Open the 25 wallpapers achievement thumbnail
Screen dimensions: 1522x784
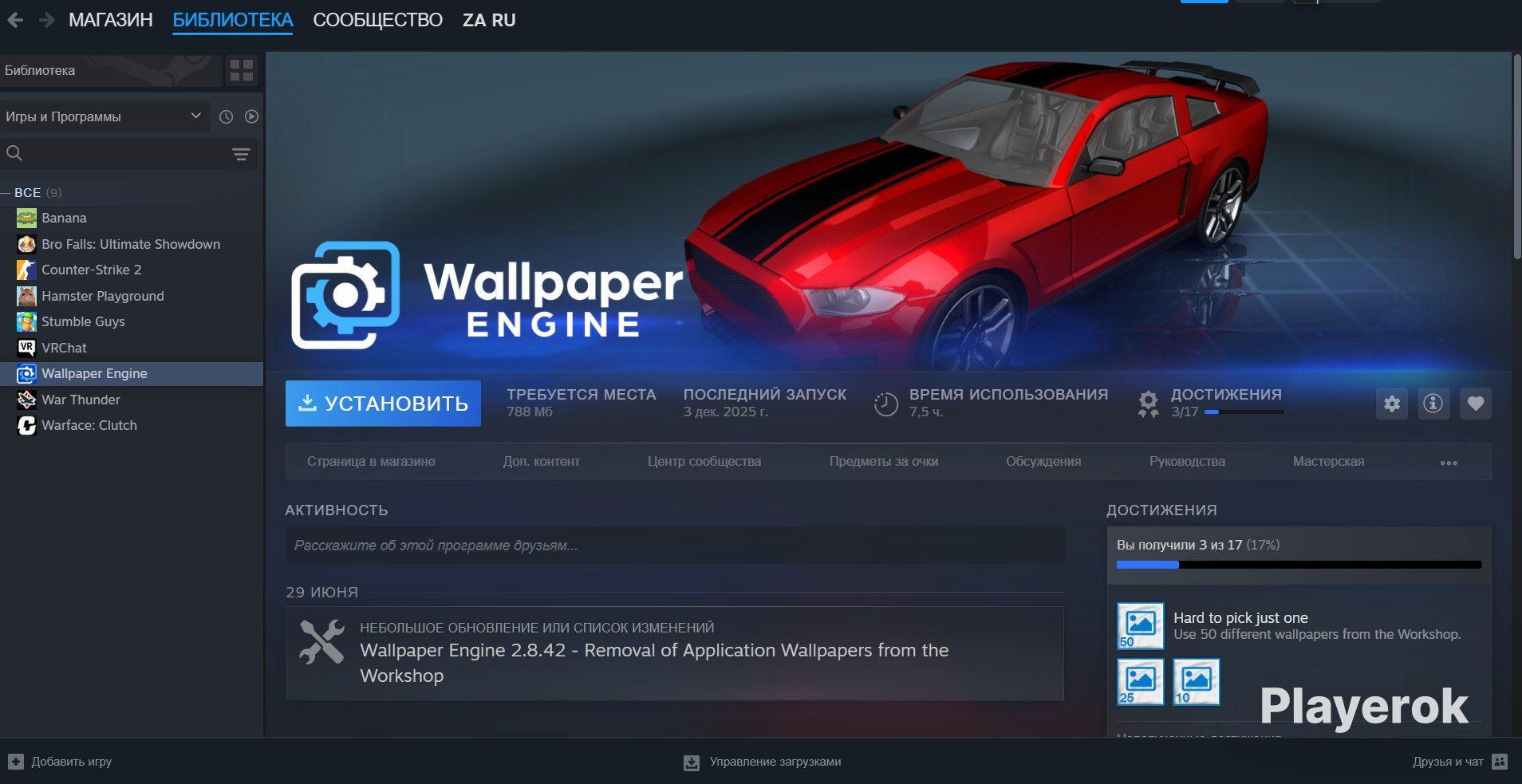pos(1141,682)
